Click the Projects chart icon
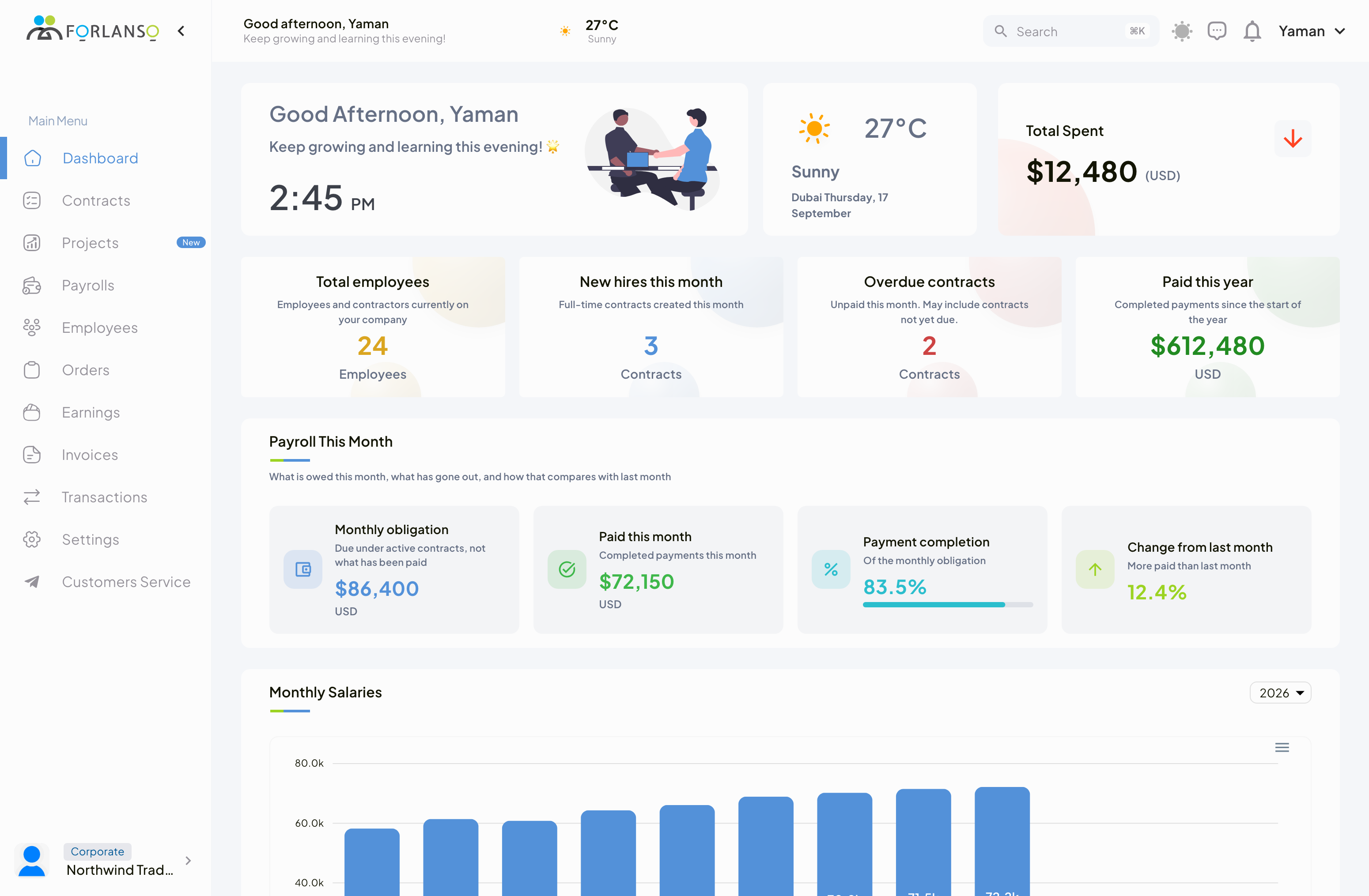The height and width of the screenshot is (896, 1369). [32, 242]
